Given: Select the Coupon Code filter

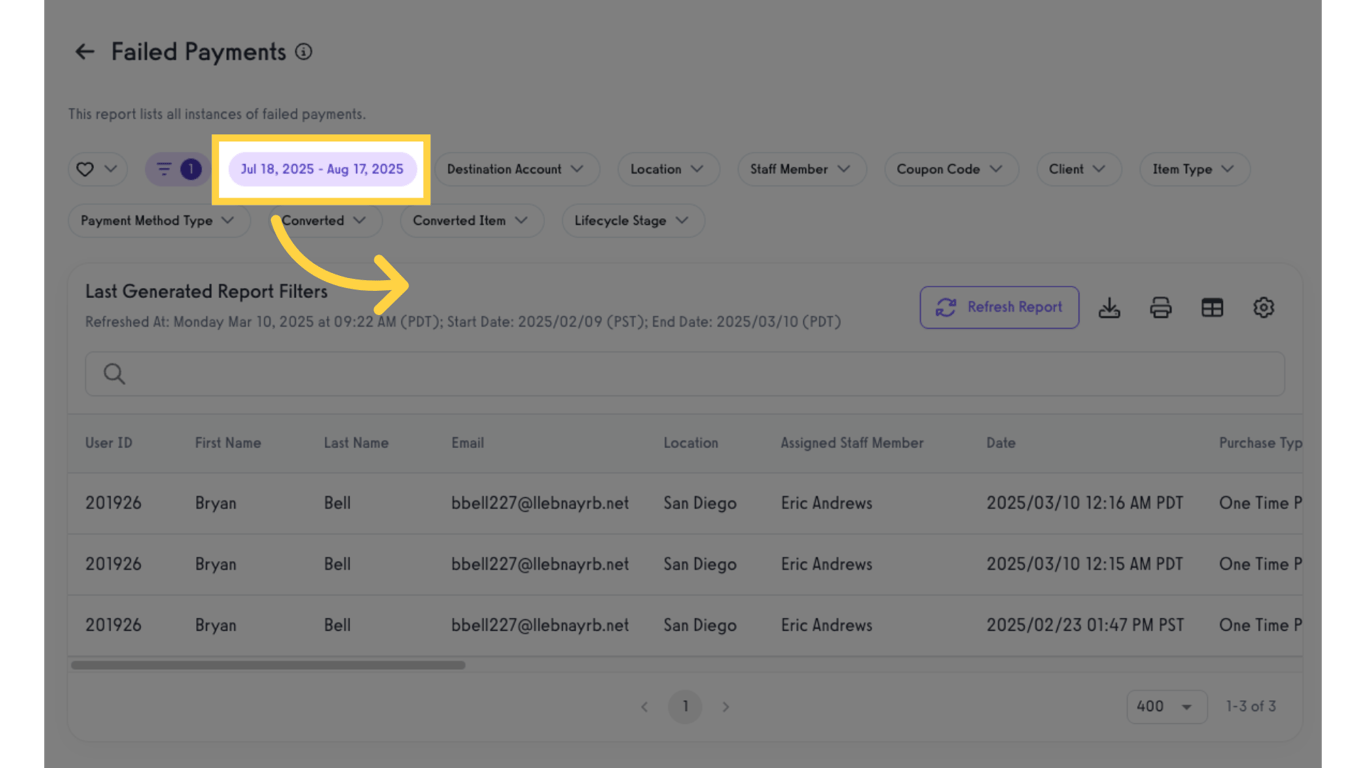Looking at the screenshot, I should pyautogui.click(x=950, y=169).
